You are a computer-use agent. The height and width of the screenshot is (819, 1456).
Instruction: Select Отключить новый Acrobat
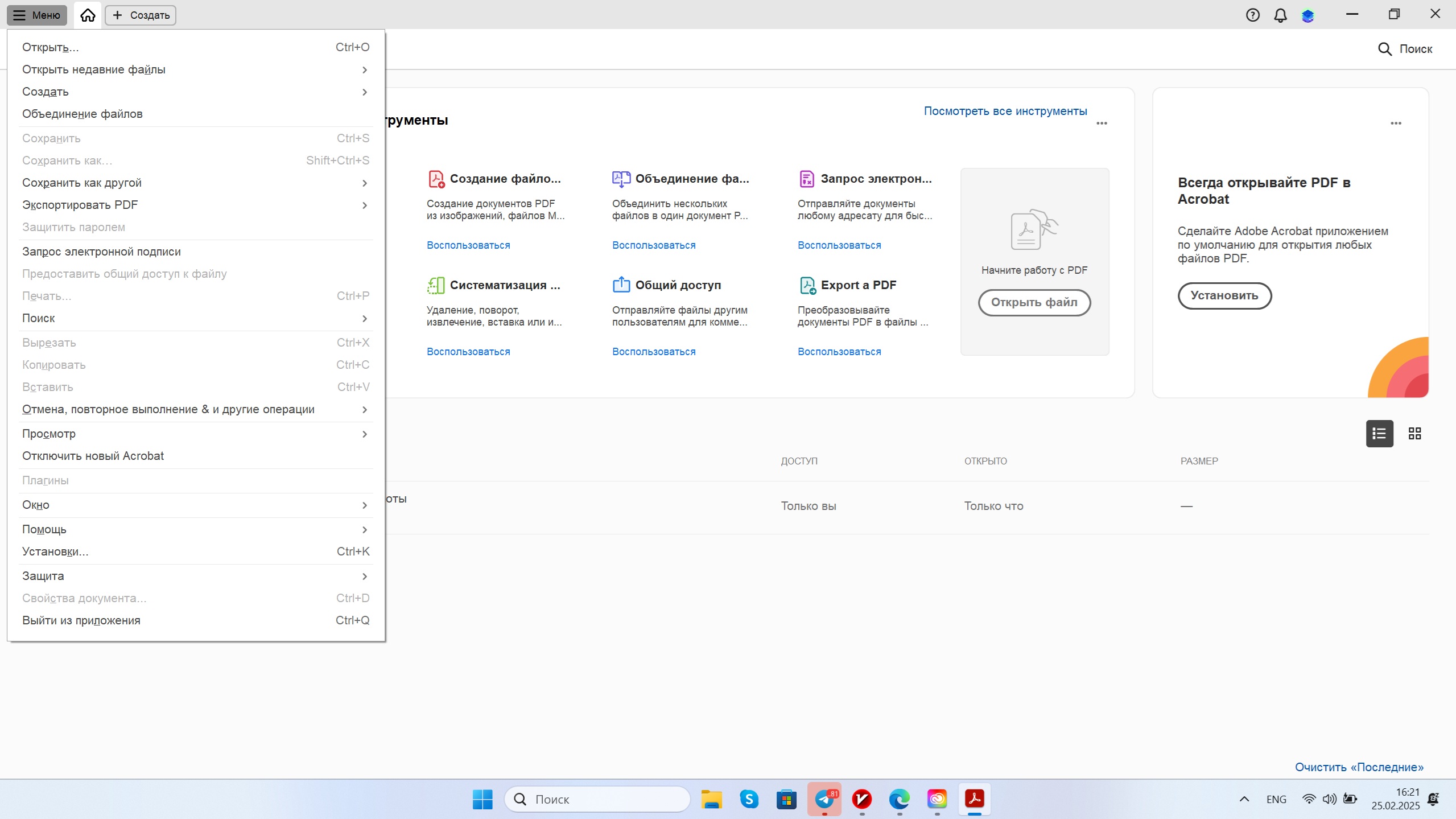click(x=196, y=456)
